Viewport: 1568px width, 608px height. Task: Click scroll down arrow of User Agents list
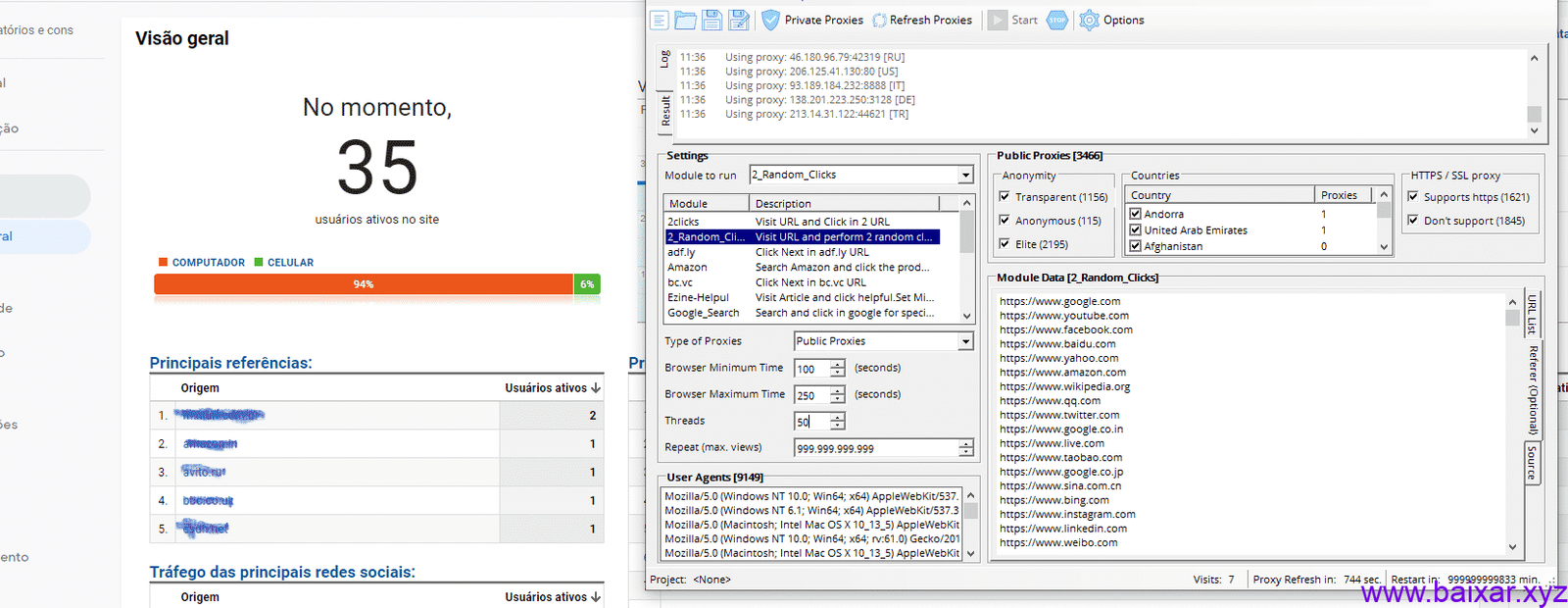[971, 553]
